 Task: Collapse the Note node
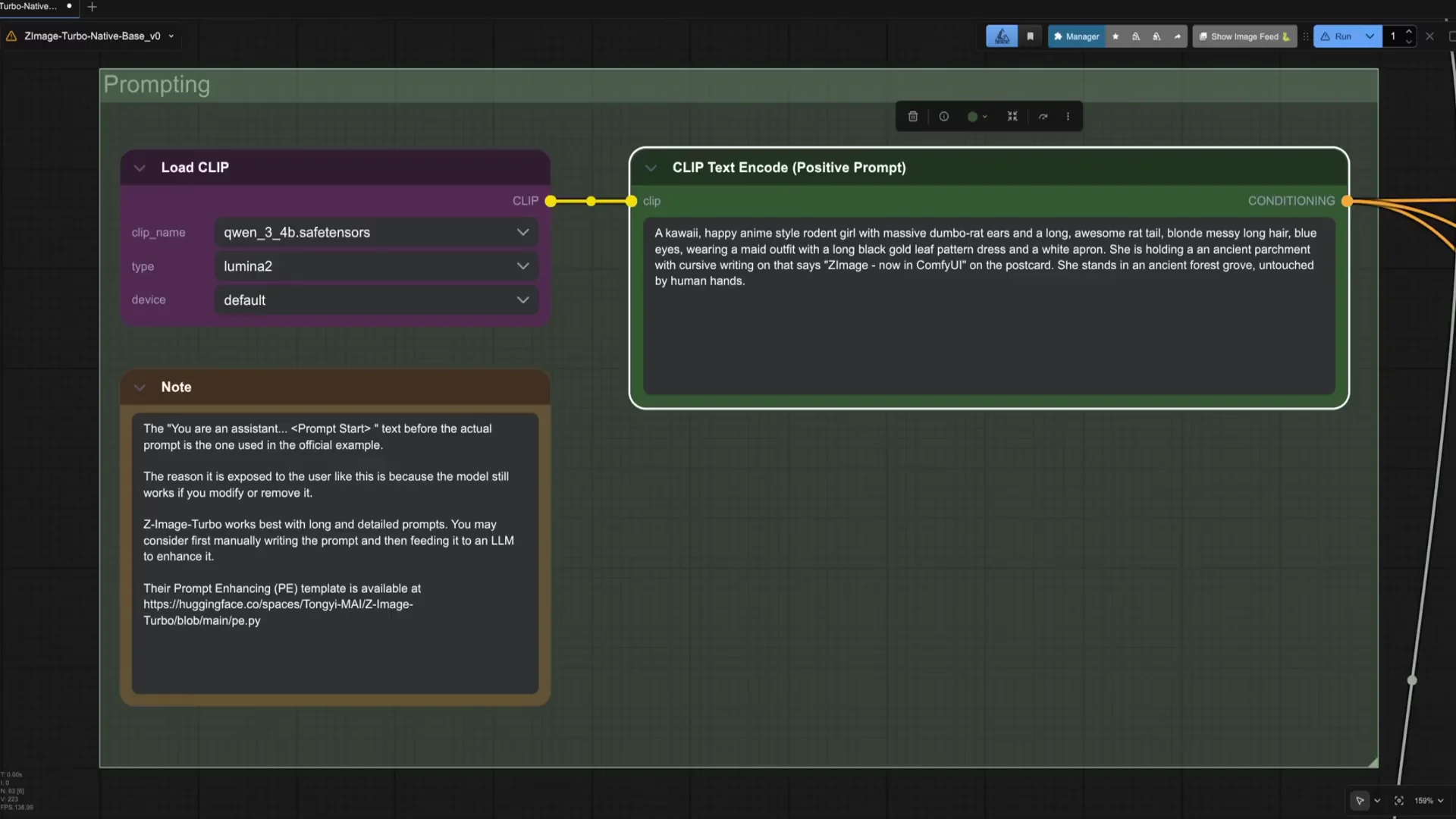click(x=140, y=387)
